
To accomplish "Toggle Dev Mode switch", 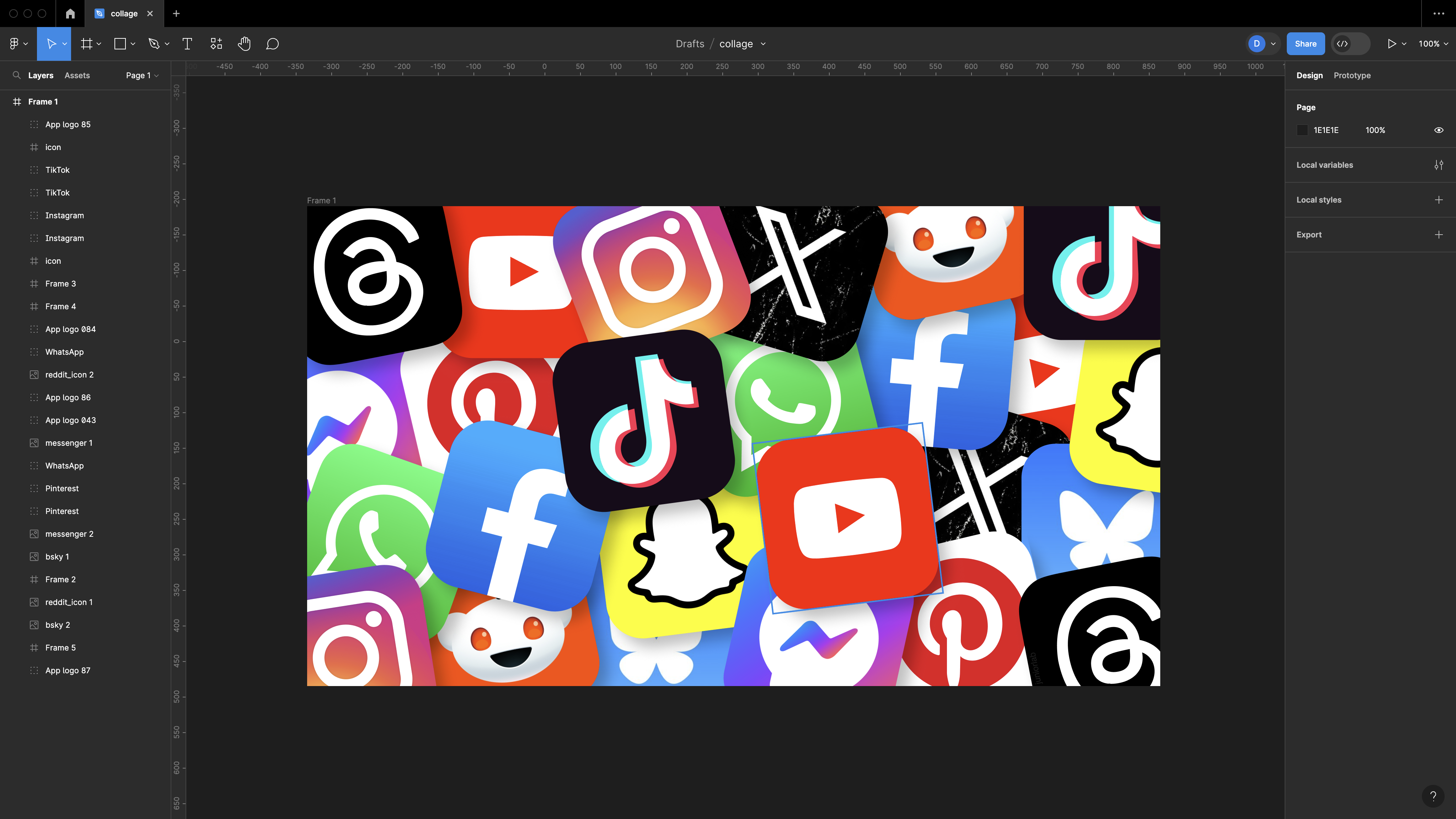I will 1350,43.
